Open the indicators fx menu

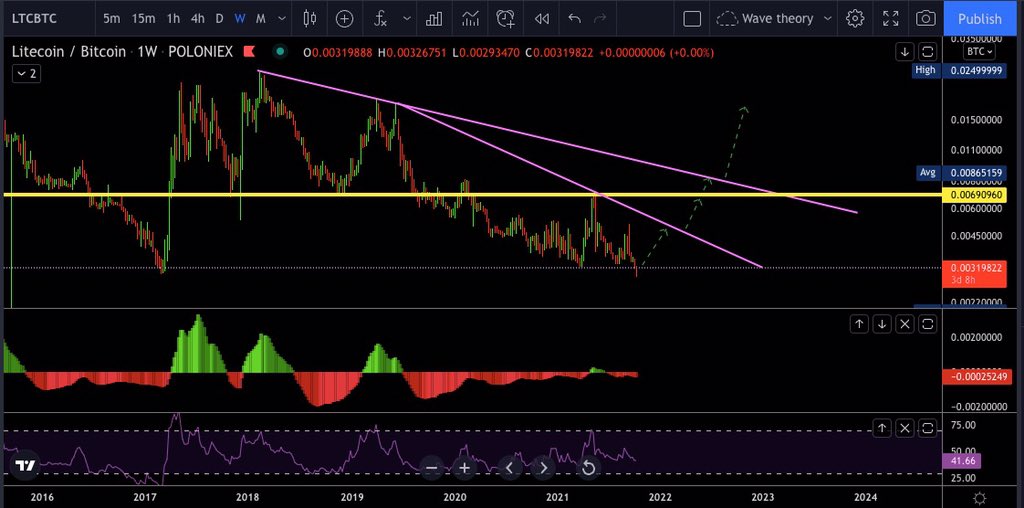coord(381,19)
